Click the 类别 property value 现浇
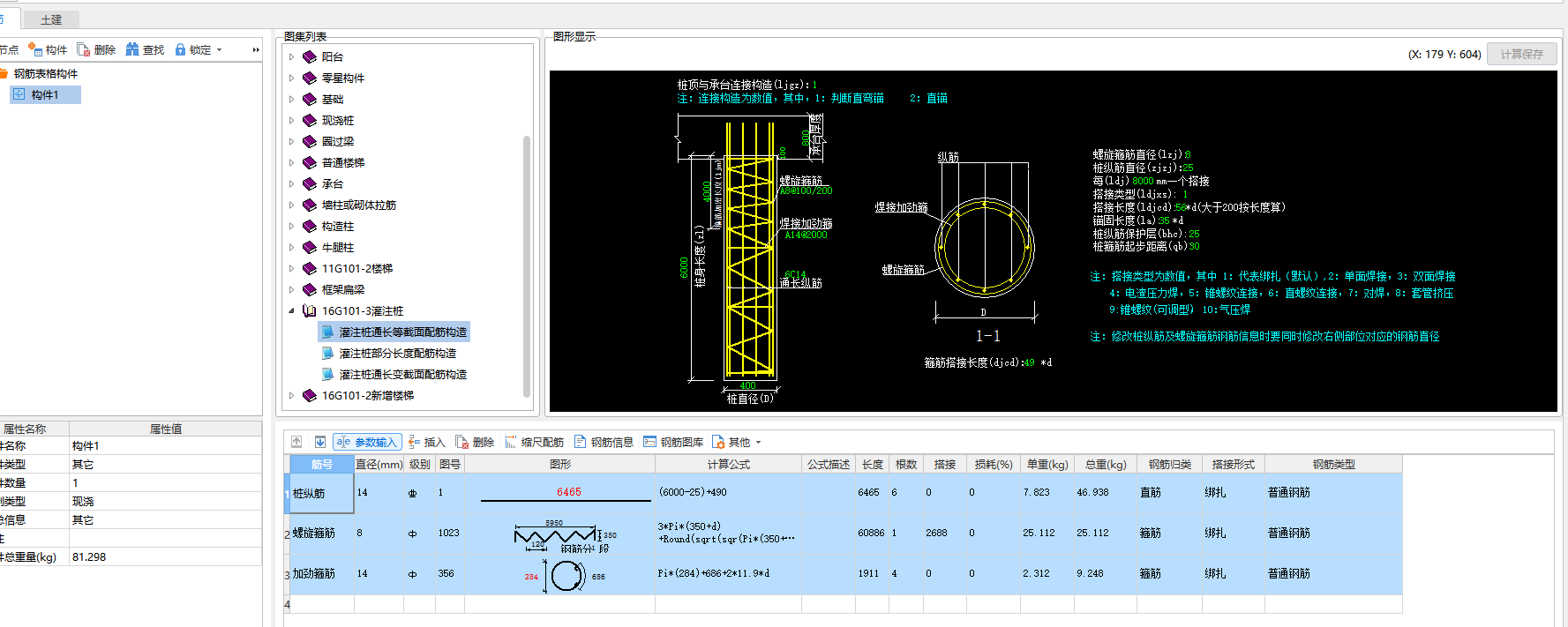This screenshot has height=627, width=1568. click(165, 501)
